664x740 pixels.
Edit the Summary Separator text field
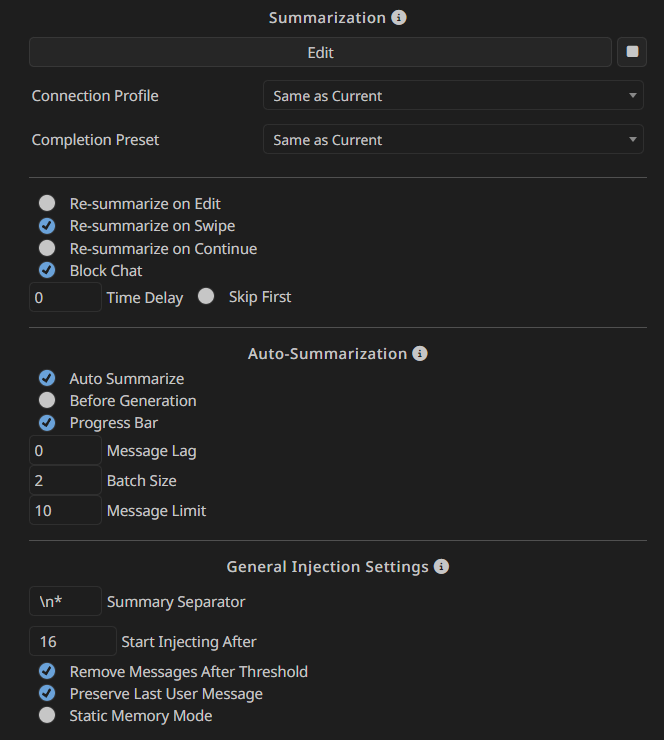point(65,601)
